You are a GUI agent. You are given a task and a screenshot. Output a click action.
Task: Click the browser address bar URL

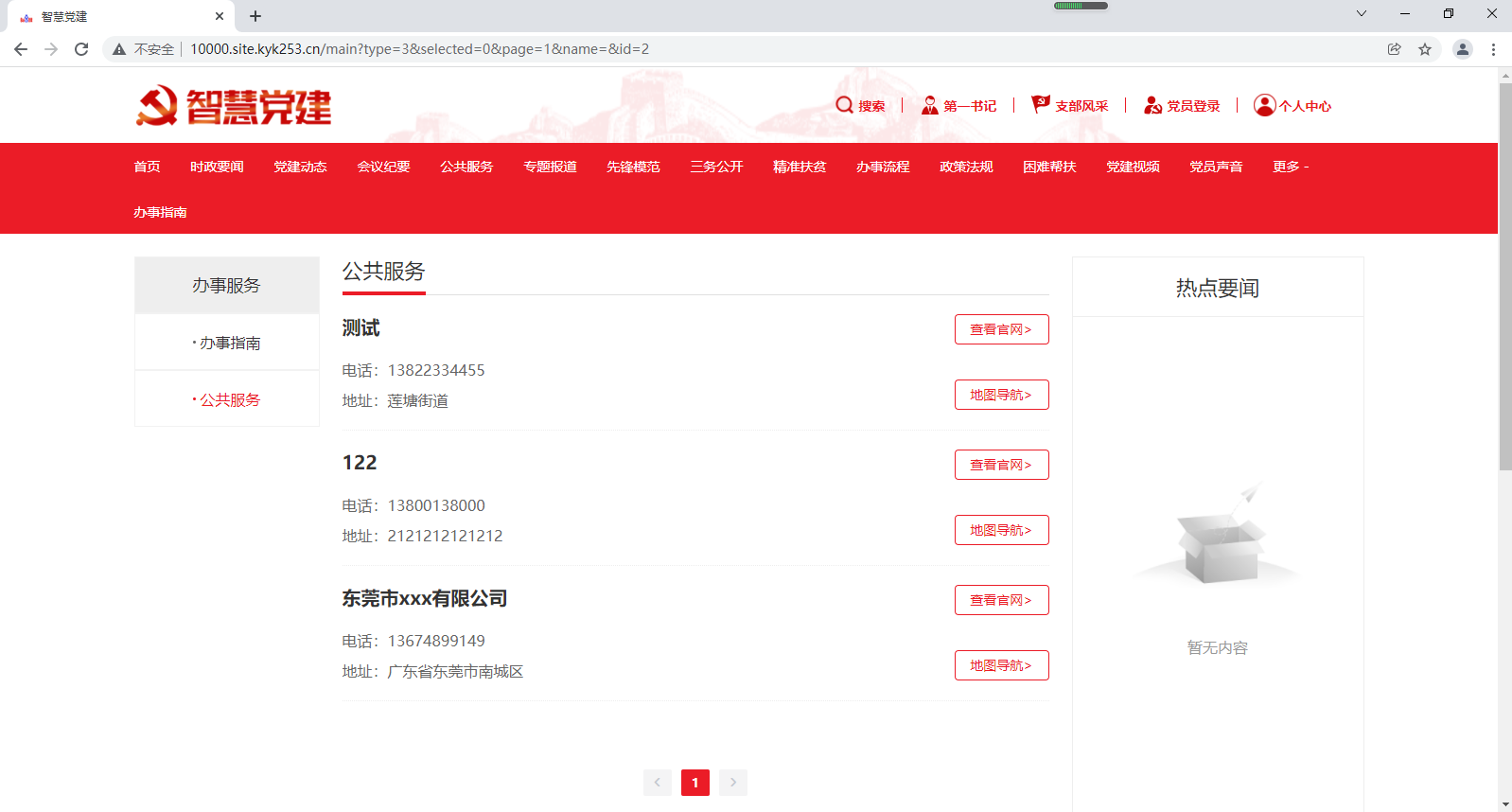pyautogui.click(x=419, y=49)
